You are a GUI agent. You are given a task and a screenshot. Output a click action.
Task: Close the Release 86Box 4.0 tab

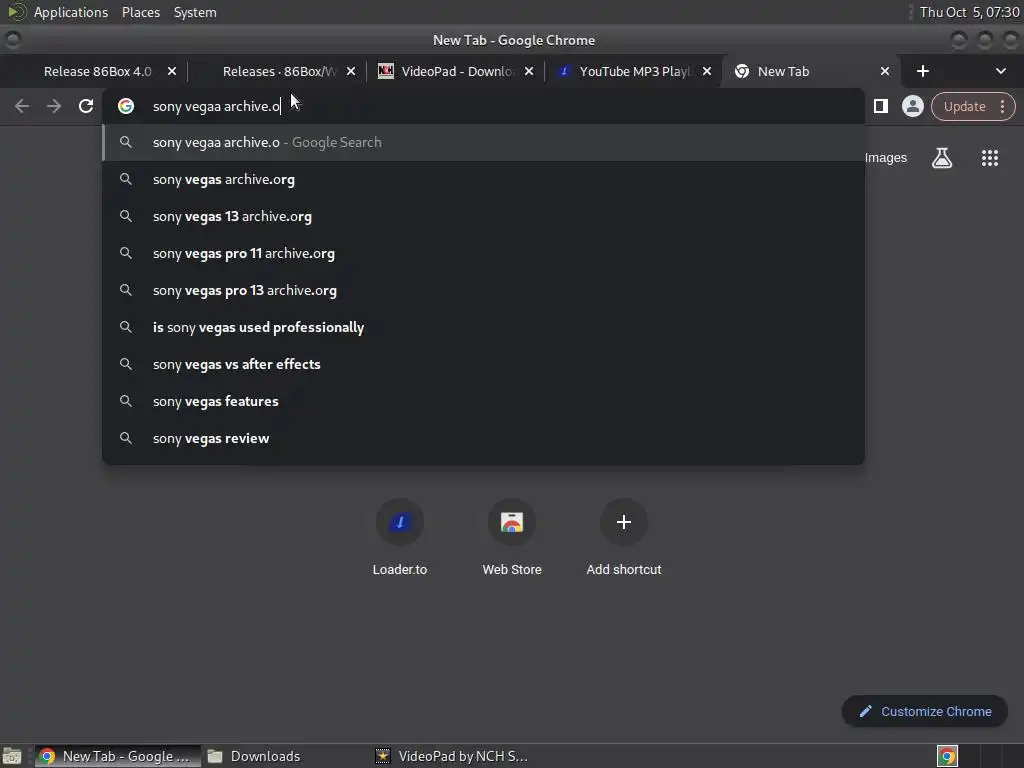[172, 71]
